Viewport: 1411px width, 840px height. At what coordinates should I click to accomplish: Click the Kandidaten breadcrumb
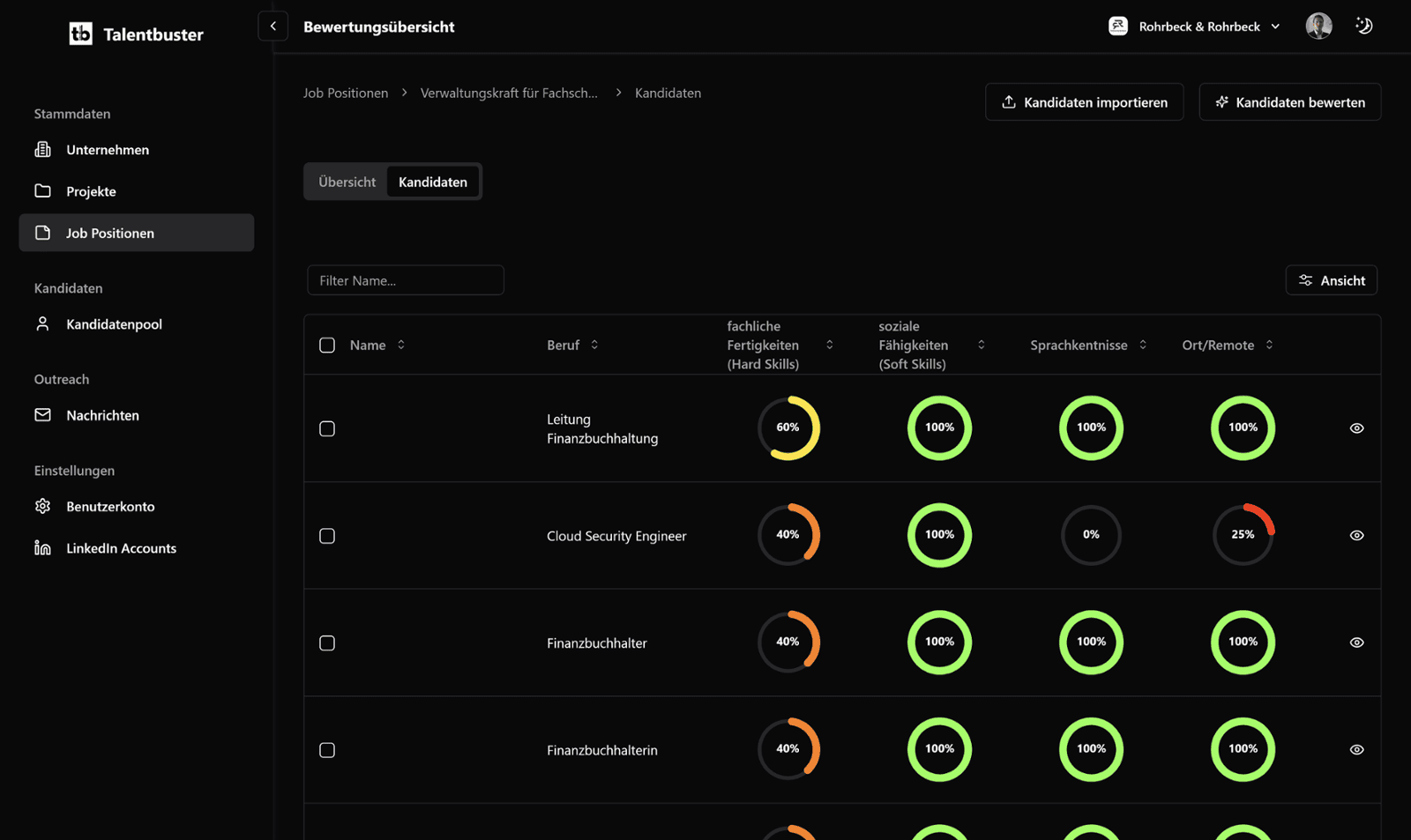[x=668, y=93]
